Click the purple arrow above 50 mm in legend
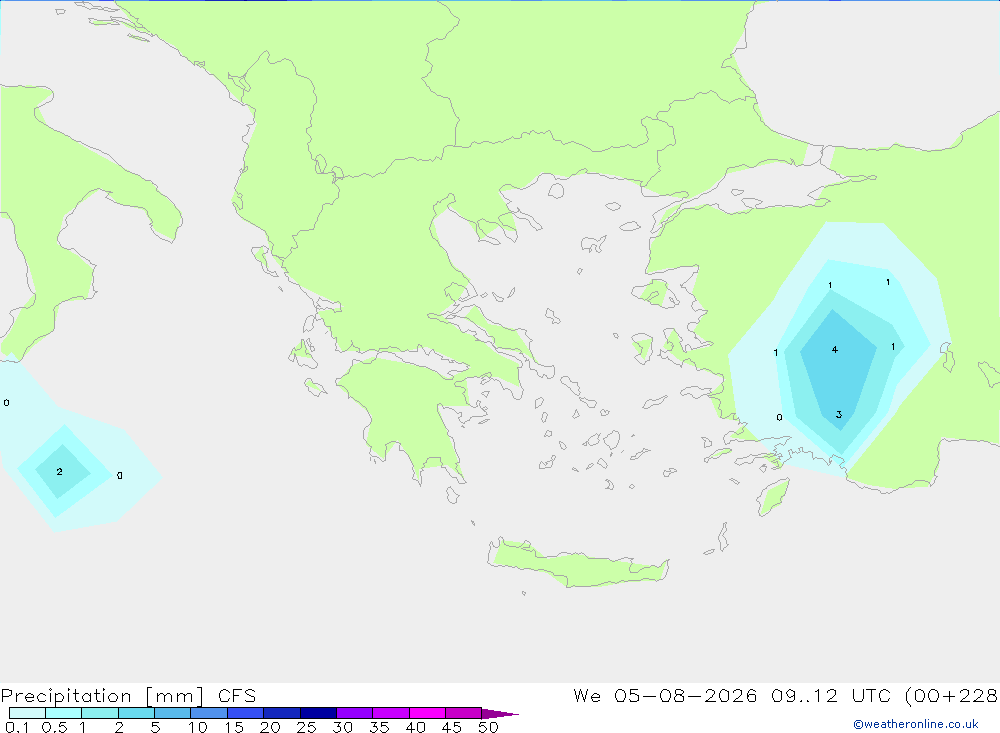 500,713
